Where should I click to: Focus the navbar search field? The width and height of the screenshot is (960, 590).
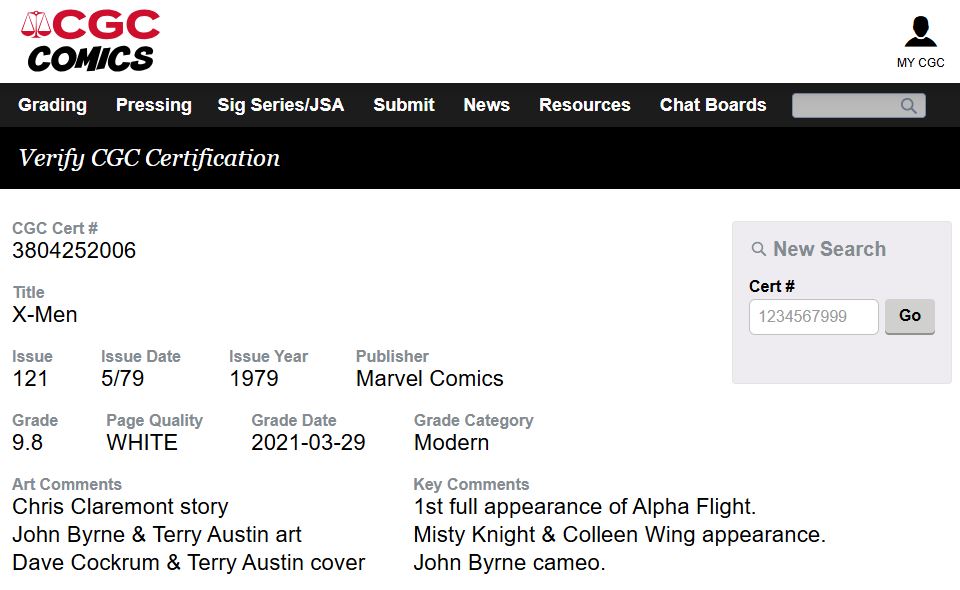tap(845, 106)
